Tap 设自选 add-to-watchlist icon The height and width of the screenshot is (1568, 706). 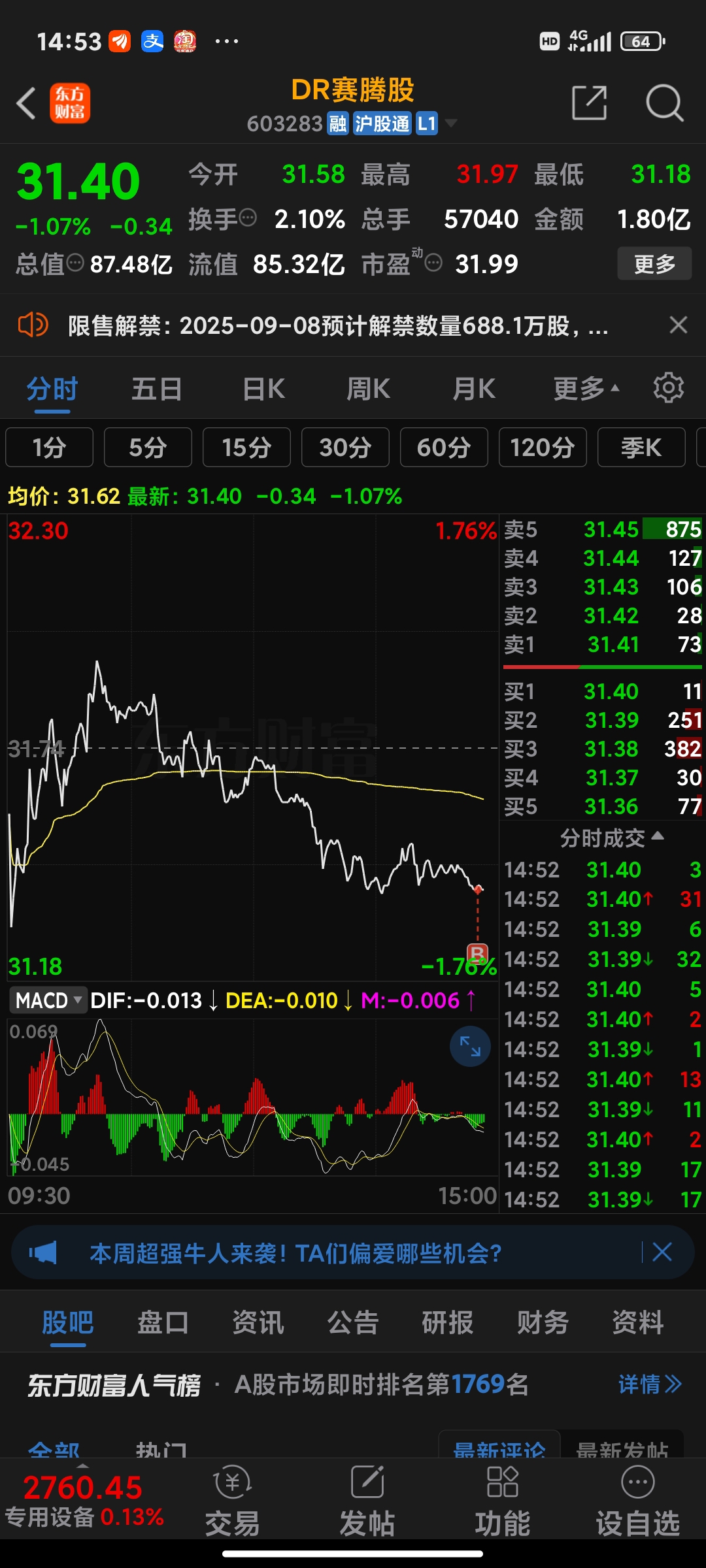(x=638, y=1500)
